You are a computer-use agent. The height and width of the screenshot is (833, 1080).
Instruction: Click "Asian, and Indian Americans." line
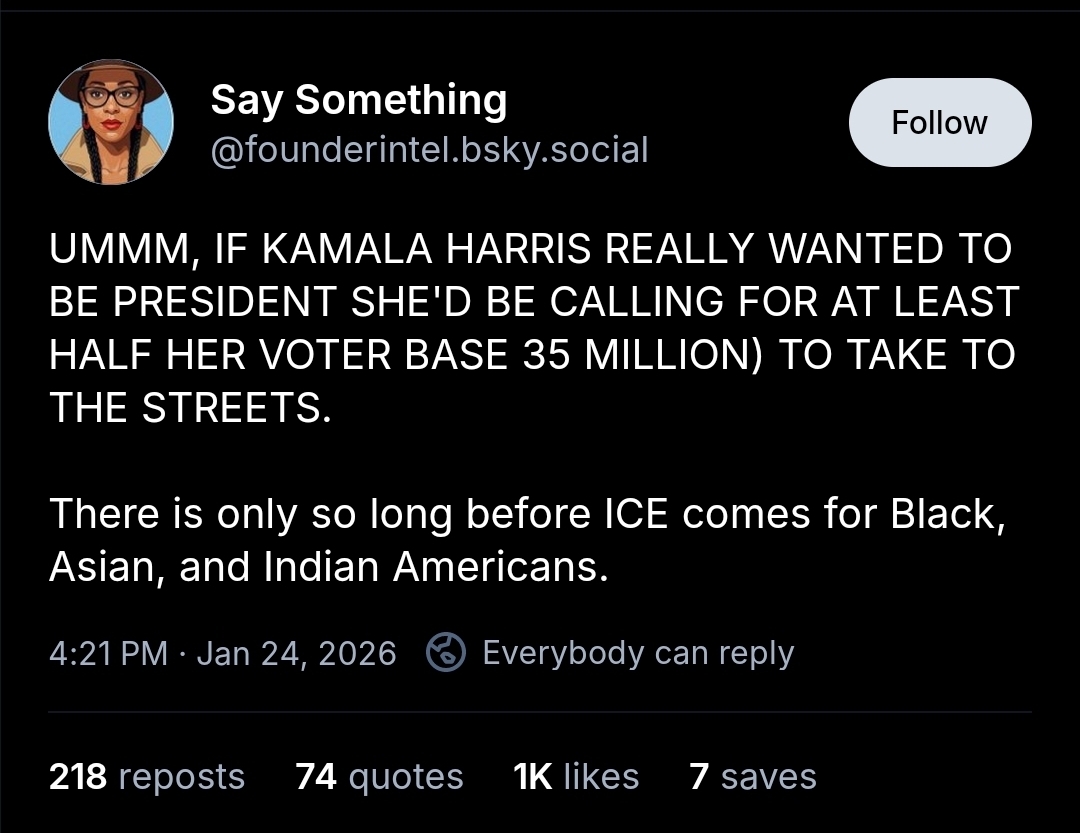328,567
